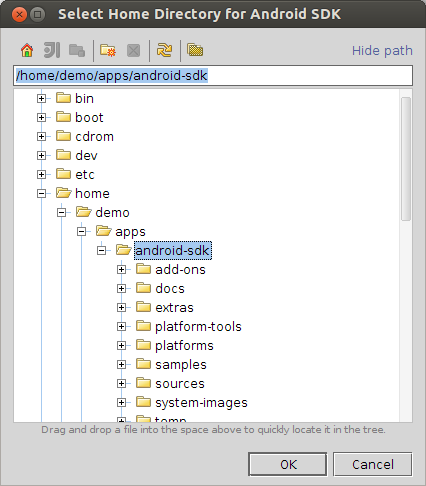Viewport: 426px width, 486px height.
Task: Expand the etc folder
Action: pyautogui.click(x=41, y=174)
